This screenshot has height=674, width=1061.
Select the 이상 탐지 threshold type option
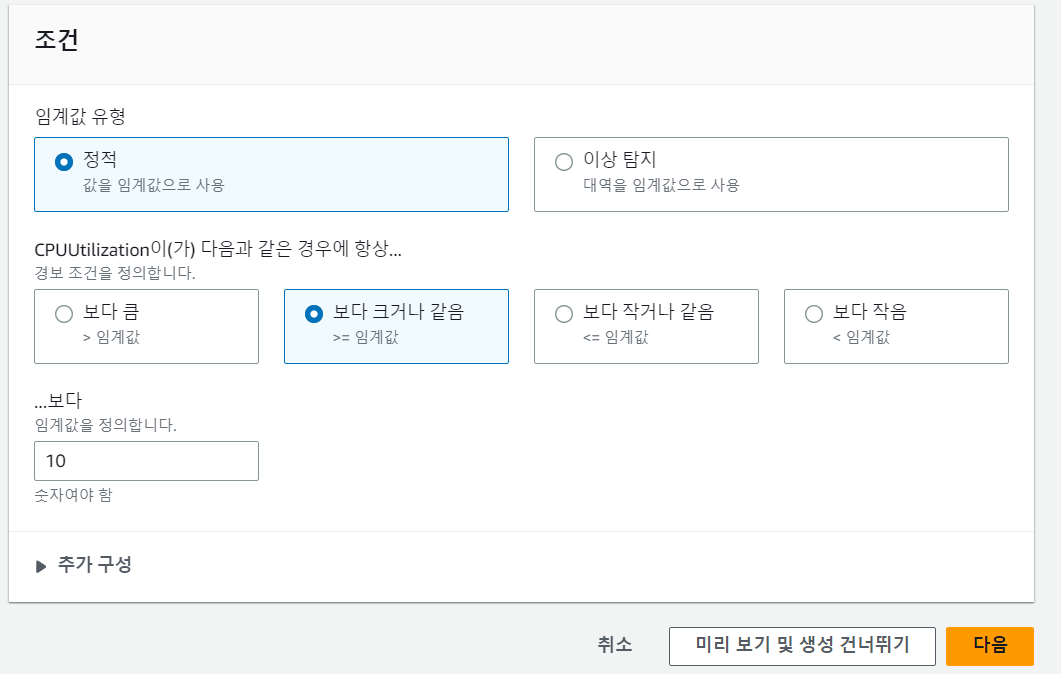click(x=771, y=175)
